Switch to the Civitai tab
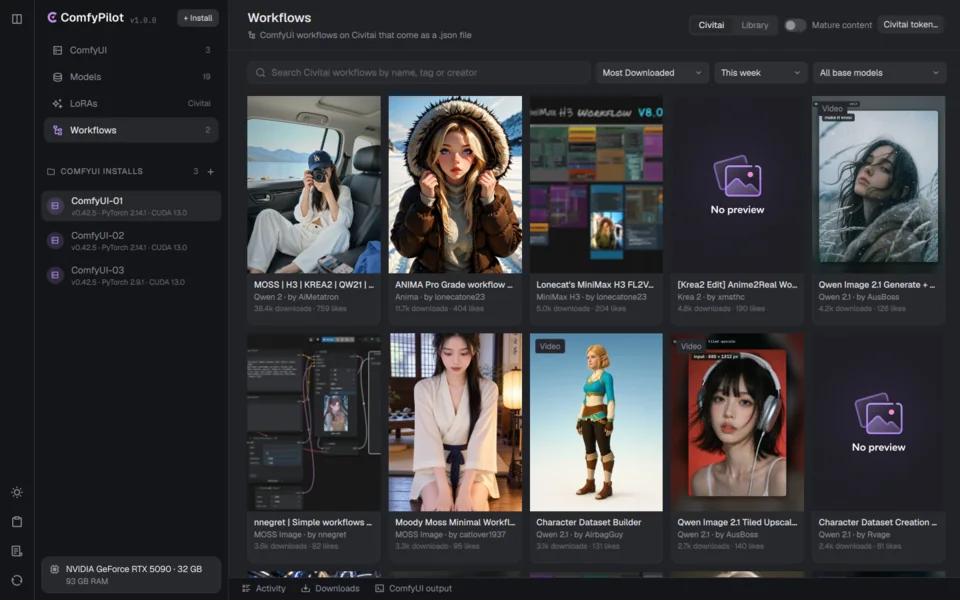Viewport: 960px width, 600px height. click(x=711, y=25)
